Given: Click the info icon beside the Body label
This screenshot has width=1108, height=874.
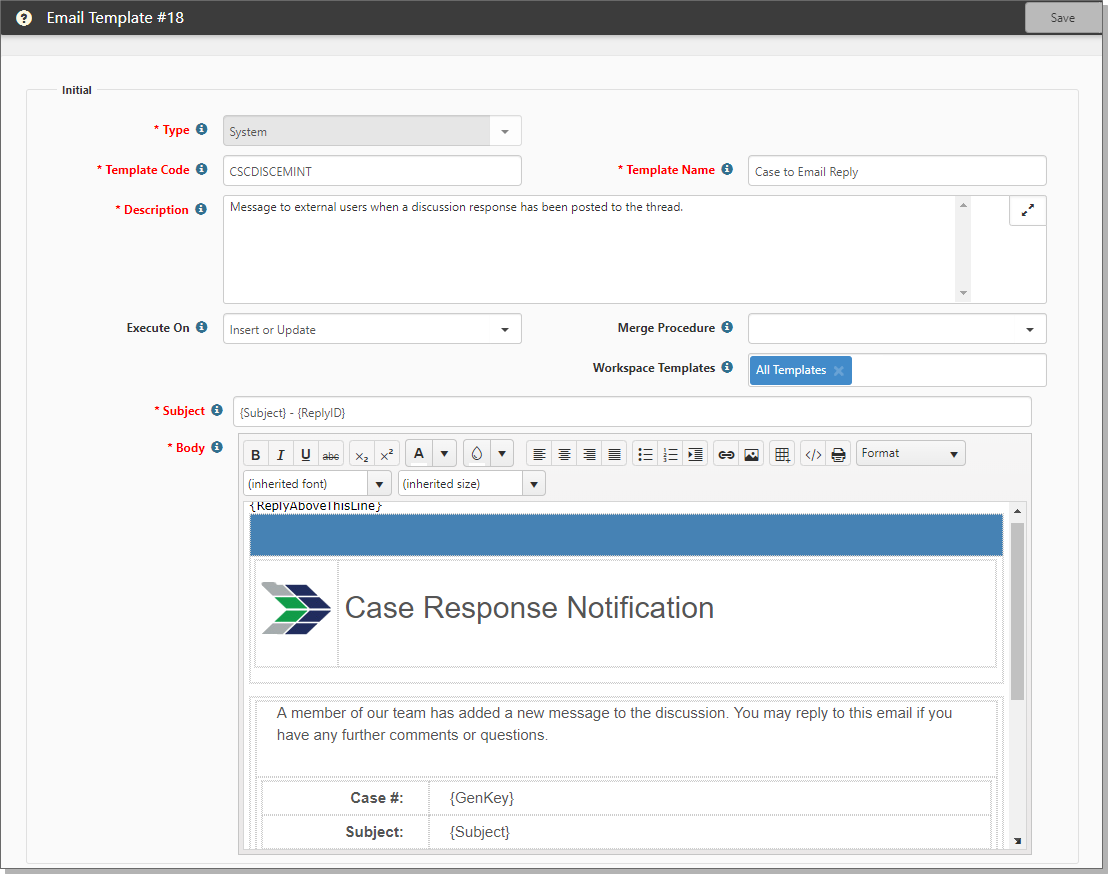Looking at the screenshot, I should [x=217, y=447].
